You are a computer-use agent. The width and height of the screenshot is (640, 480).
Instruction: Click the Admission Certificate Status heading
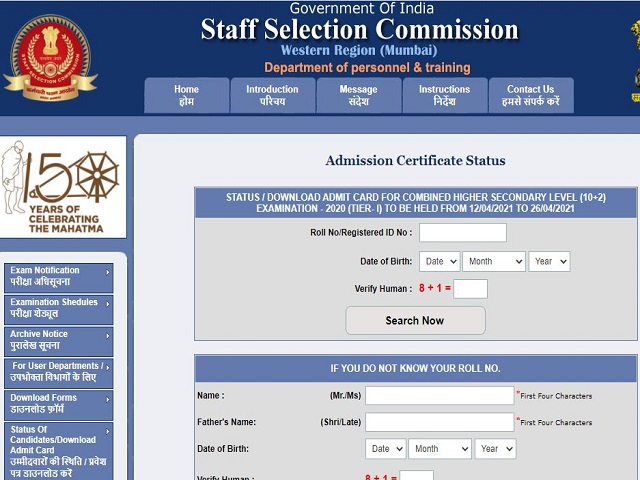pos(416,160)
